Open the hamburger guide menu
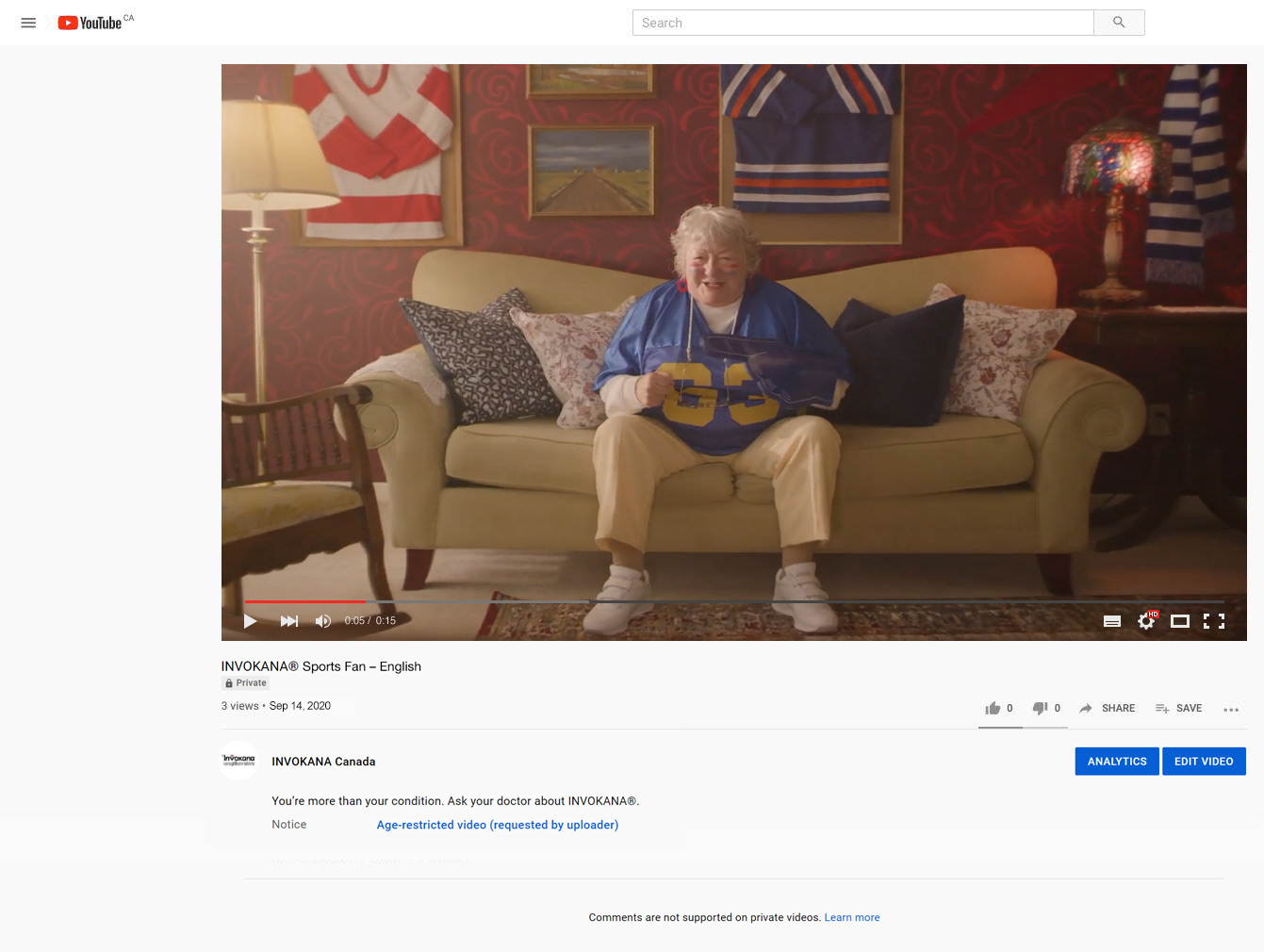 [x=28, y=23]
